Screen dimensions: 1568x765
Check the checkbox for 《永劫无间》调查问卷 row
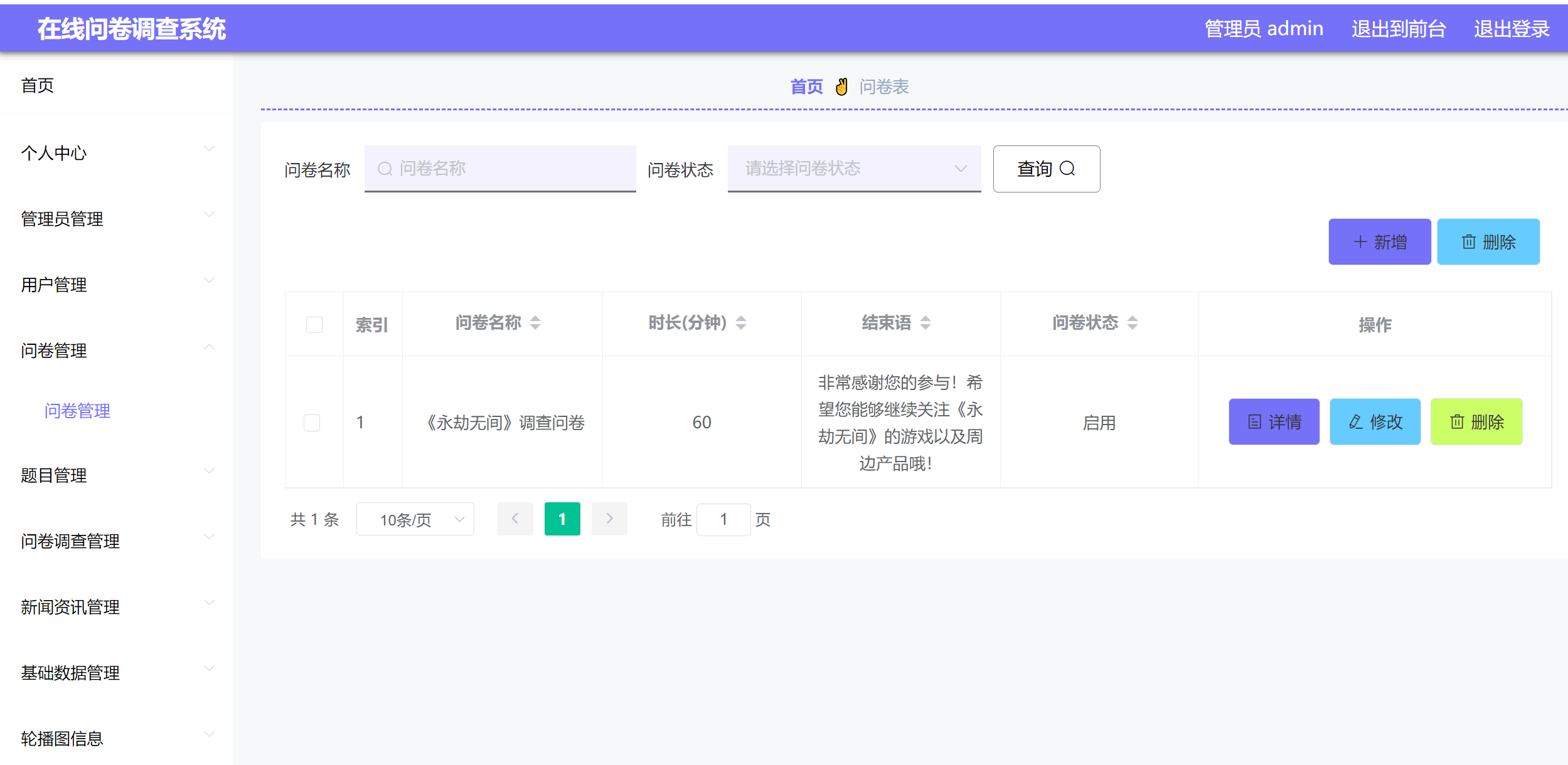click(313, 422)
